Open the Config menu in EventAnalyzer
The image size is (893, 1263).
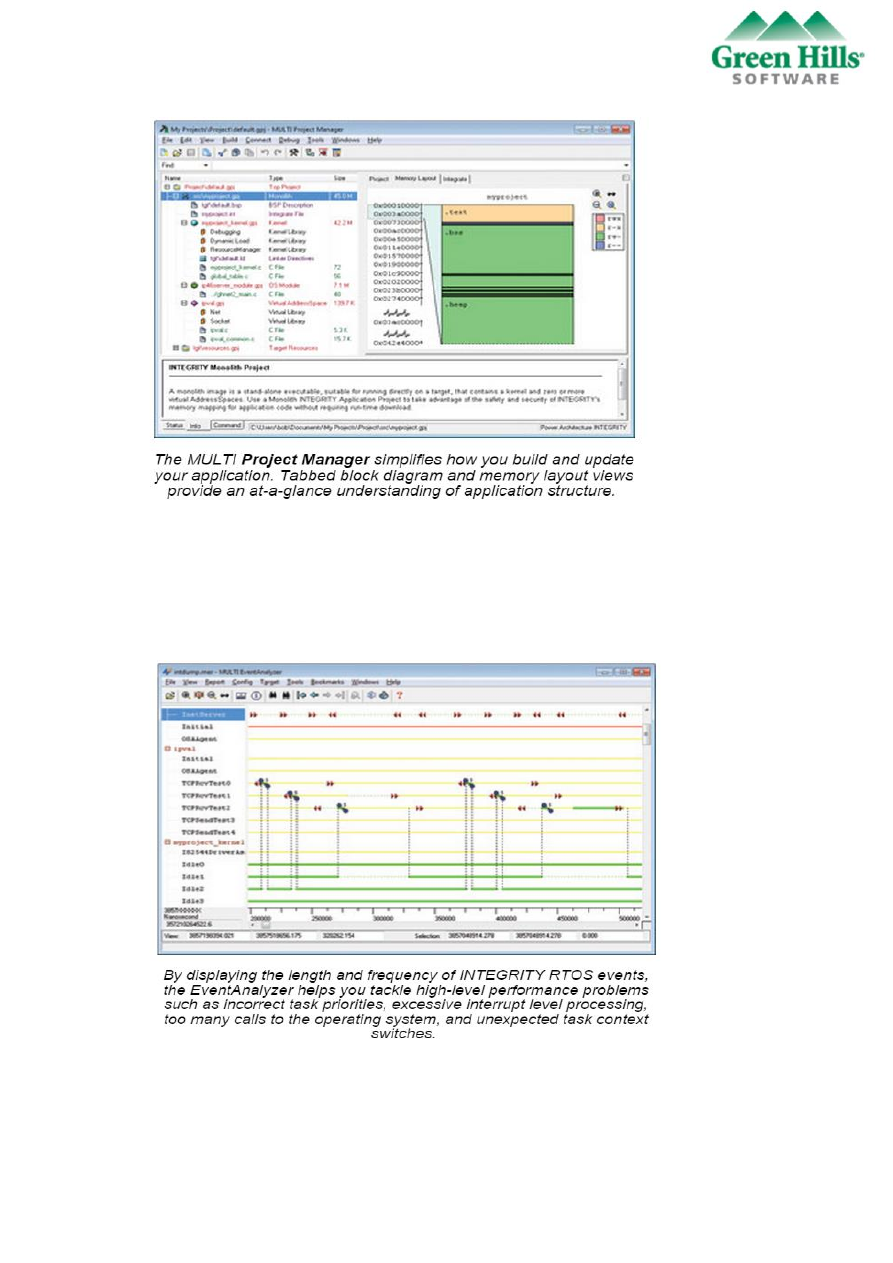243,681
